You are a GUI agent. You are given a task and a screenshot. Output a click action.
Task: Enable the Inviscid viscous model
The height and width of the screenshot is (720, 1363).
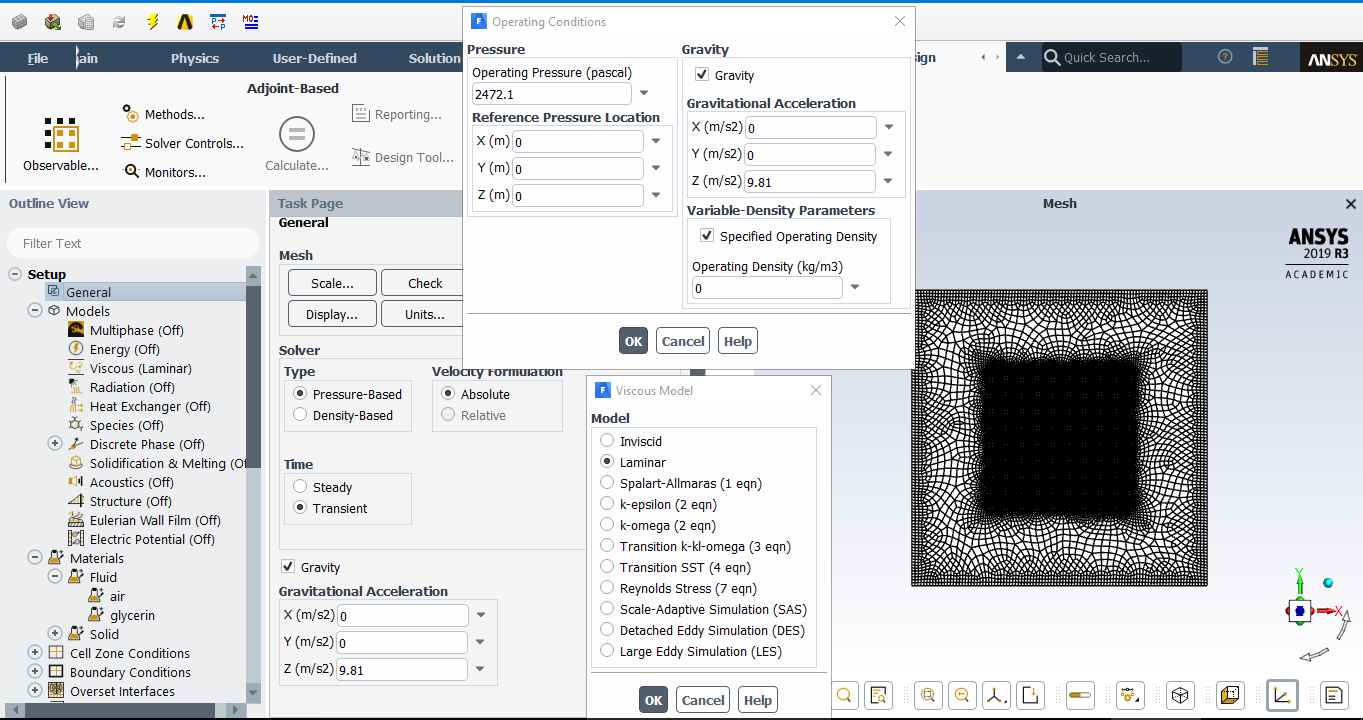tap(607, 441)
